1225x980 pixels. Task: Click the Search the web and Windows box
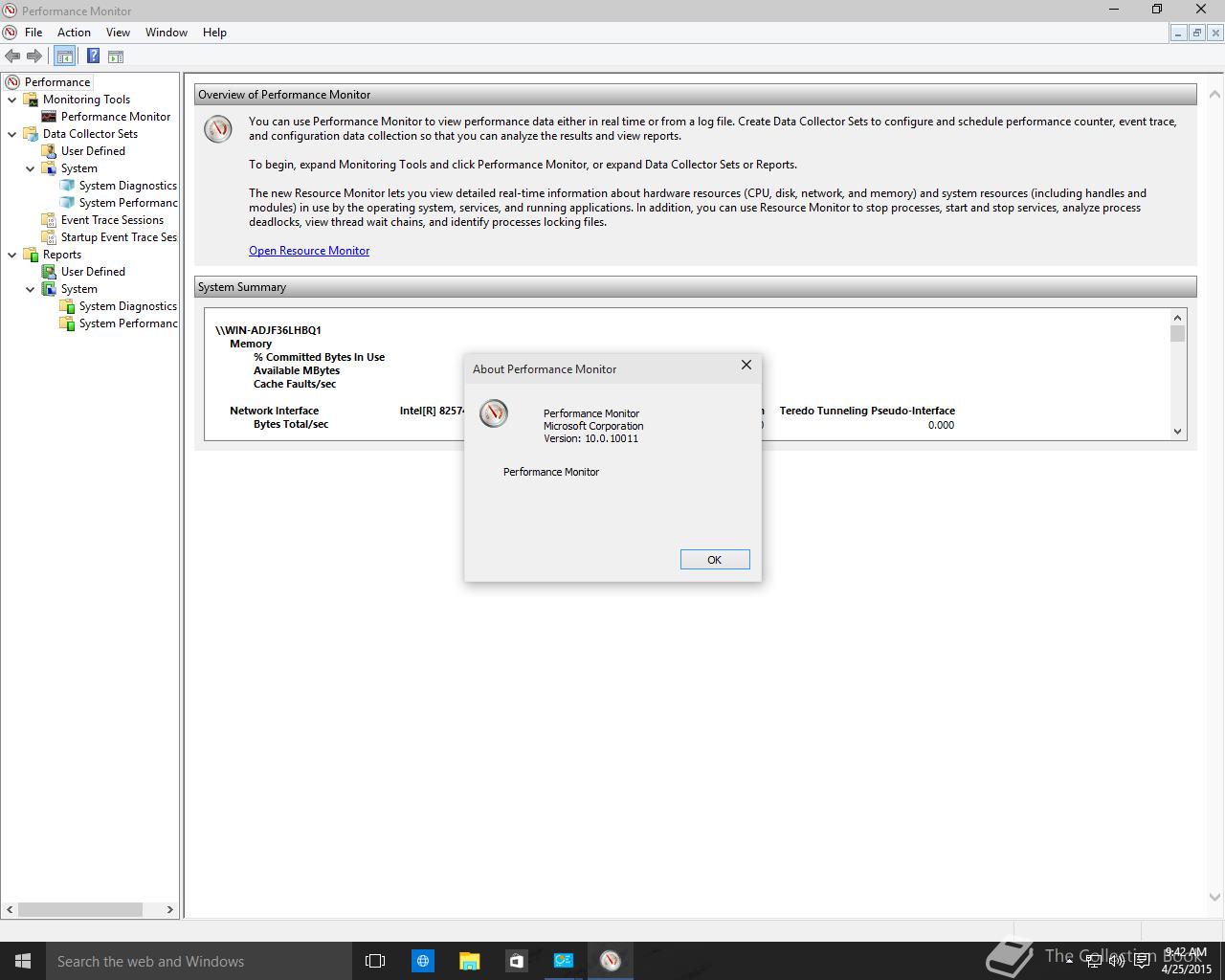tap(199, 961)
